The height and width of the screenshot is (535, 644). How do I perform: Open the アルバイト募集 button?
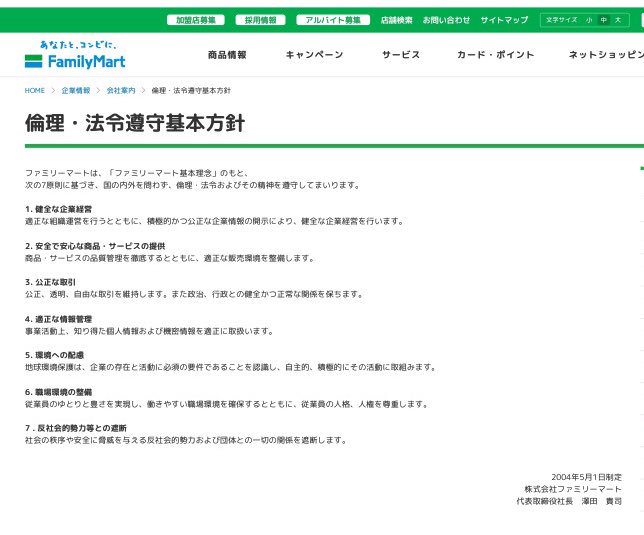tap(333, 20)
